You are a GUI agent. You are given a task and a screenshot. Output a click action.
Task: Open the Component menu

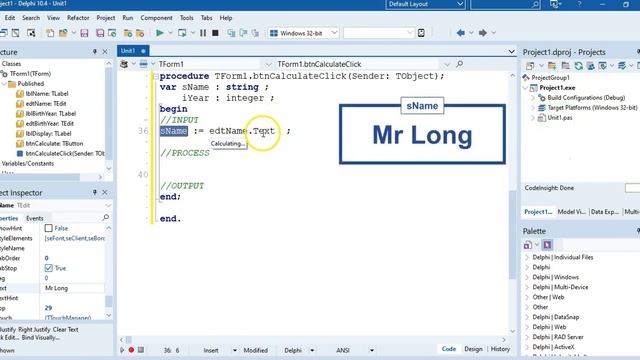pos(156,18)
